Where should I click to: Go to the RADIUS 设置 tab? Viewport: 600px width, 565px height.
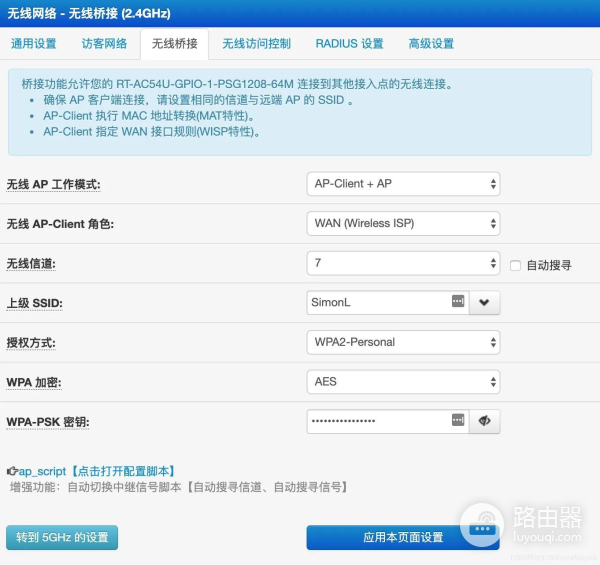pyautogui.click(x=349, y=44)
